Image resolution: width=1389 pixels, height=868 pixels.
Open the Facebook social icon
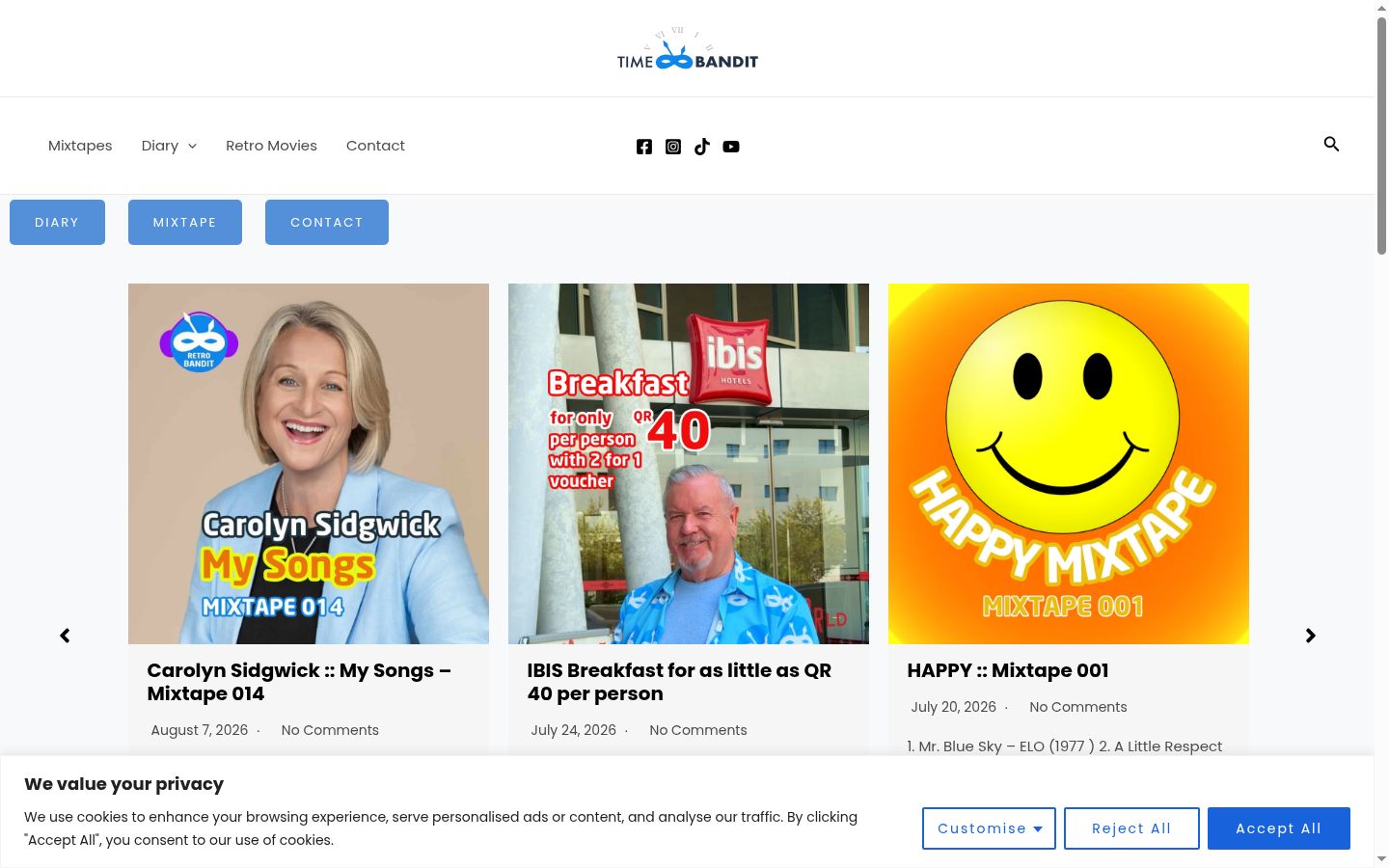[x=644, y=147]
